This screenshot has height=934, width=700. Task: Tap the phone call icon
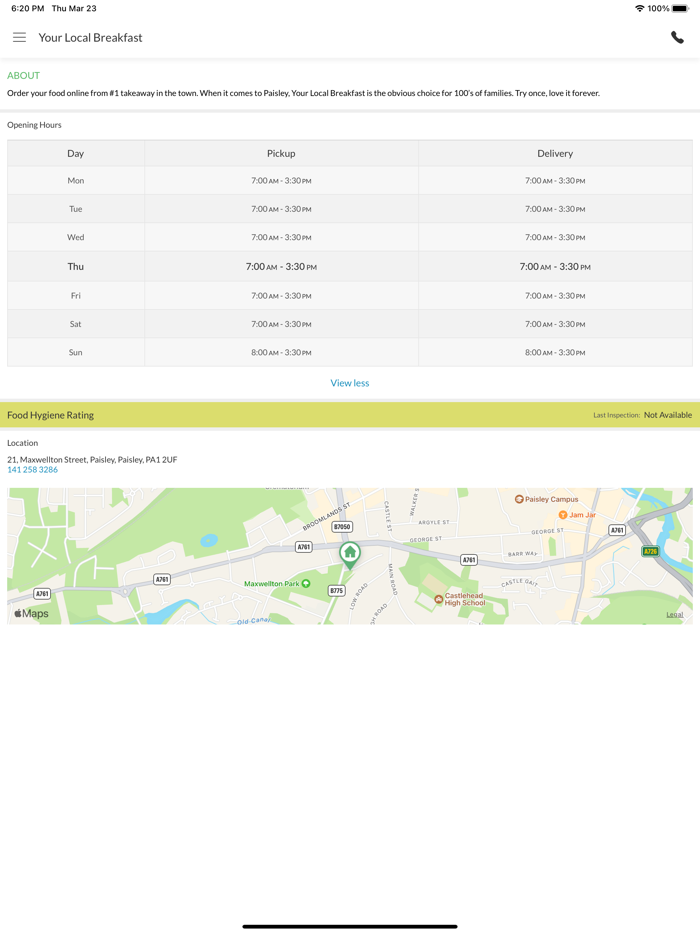coord(677,38)
